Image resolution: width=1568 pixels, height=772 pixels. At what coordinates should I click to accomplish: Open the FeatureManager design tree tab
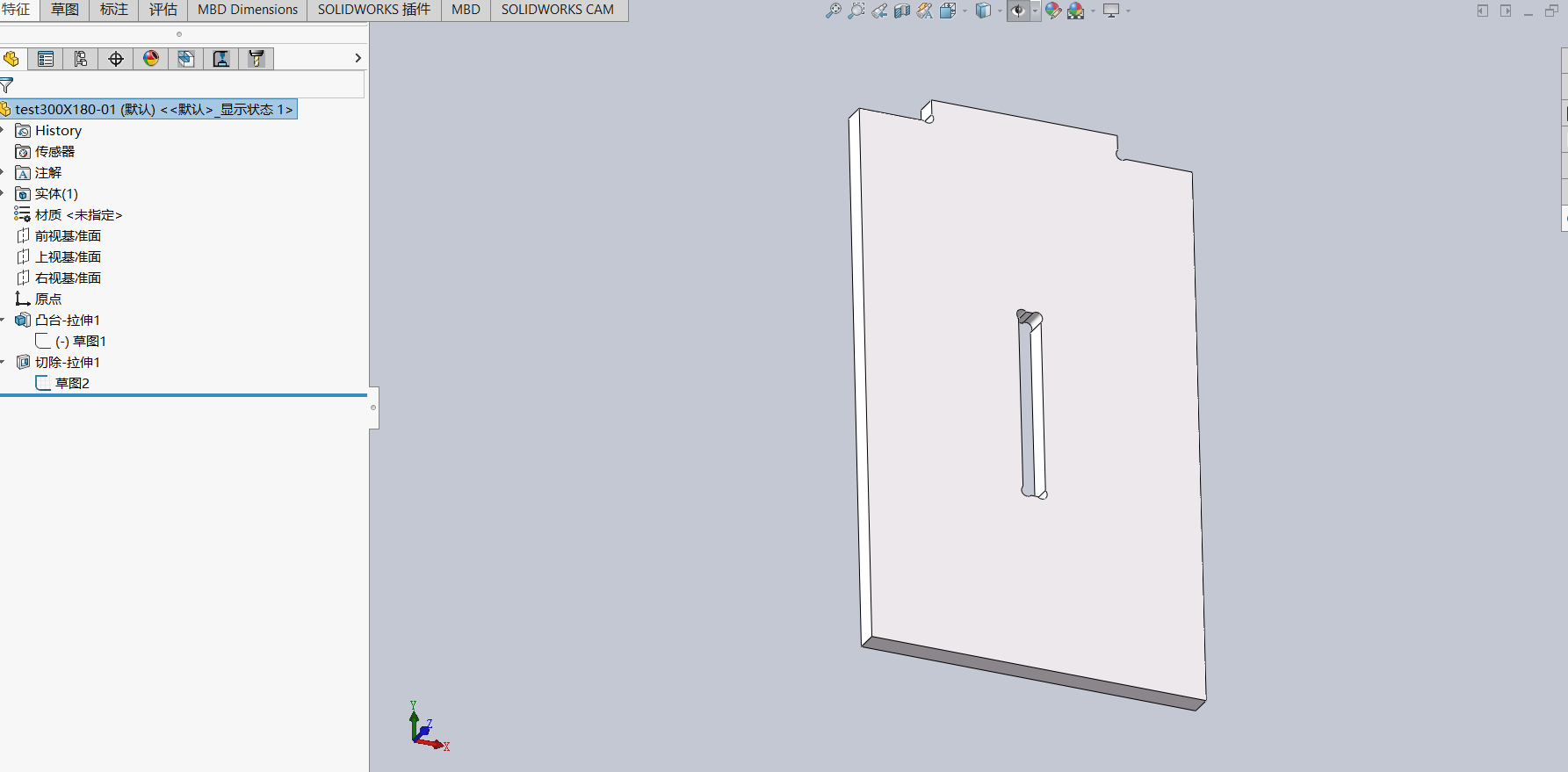(x=11, y=59)
